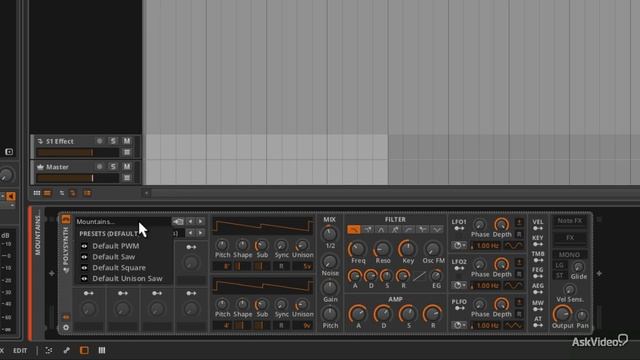This screenshot has width=640, height=360.
Task: Open the Note FX device chain slot
Action: pyautogui.click(x=570, y=221)
